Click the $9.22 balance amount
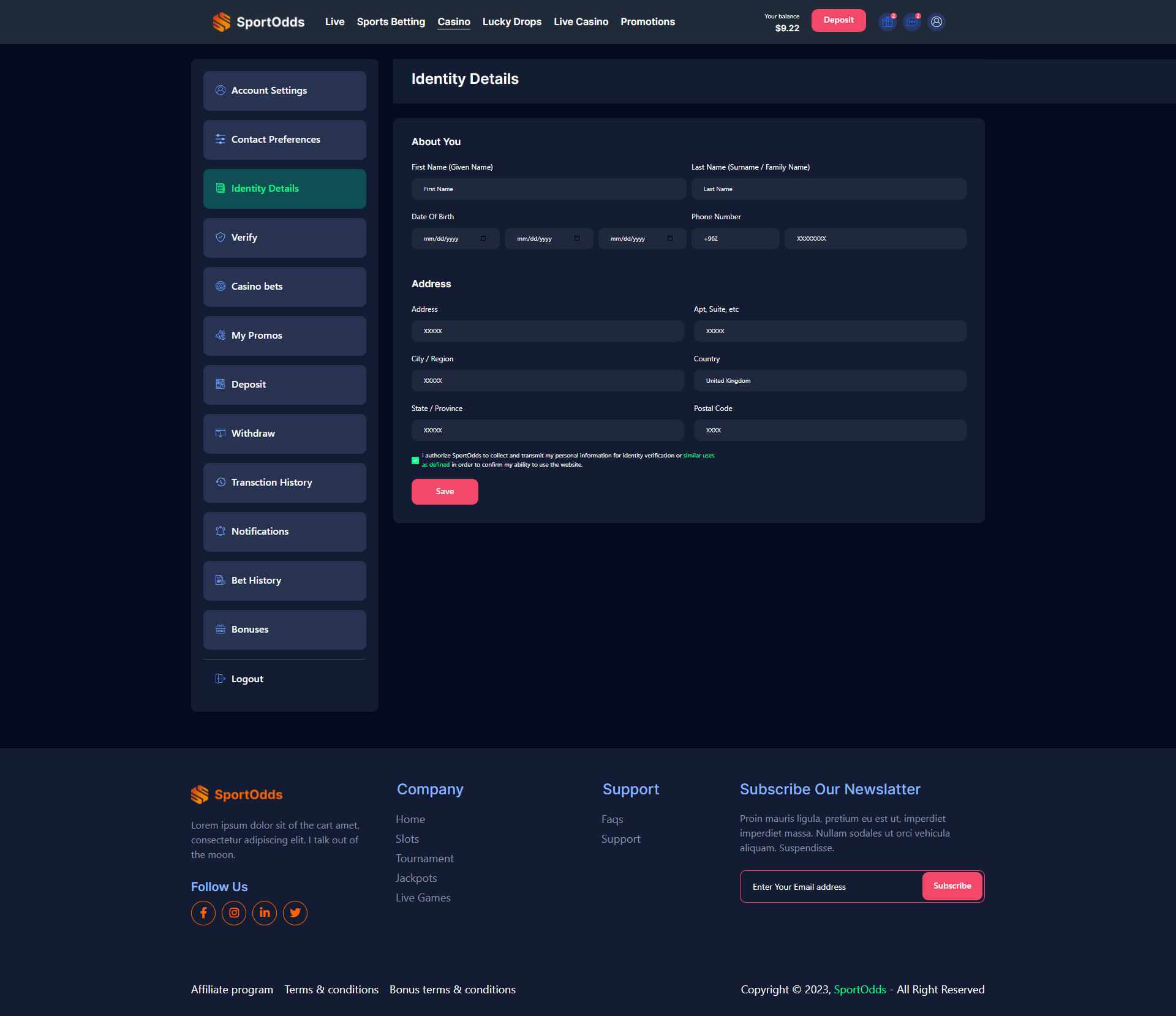The image size is (1176, 1016). 787,28
